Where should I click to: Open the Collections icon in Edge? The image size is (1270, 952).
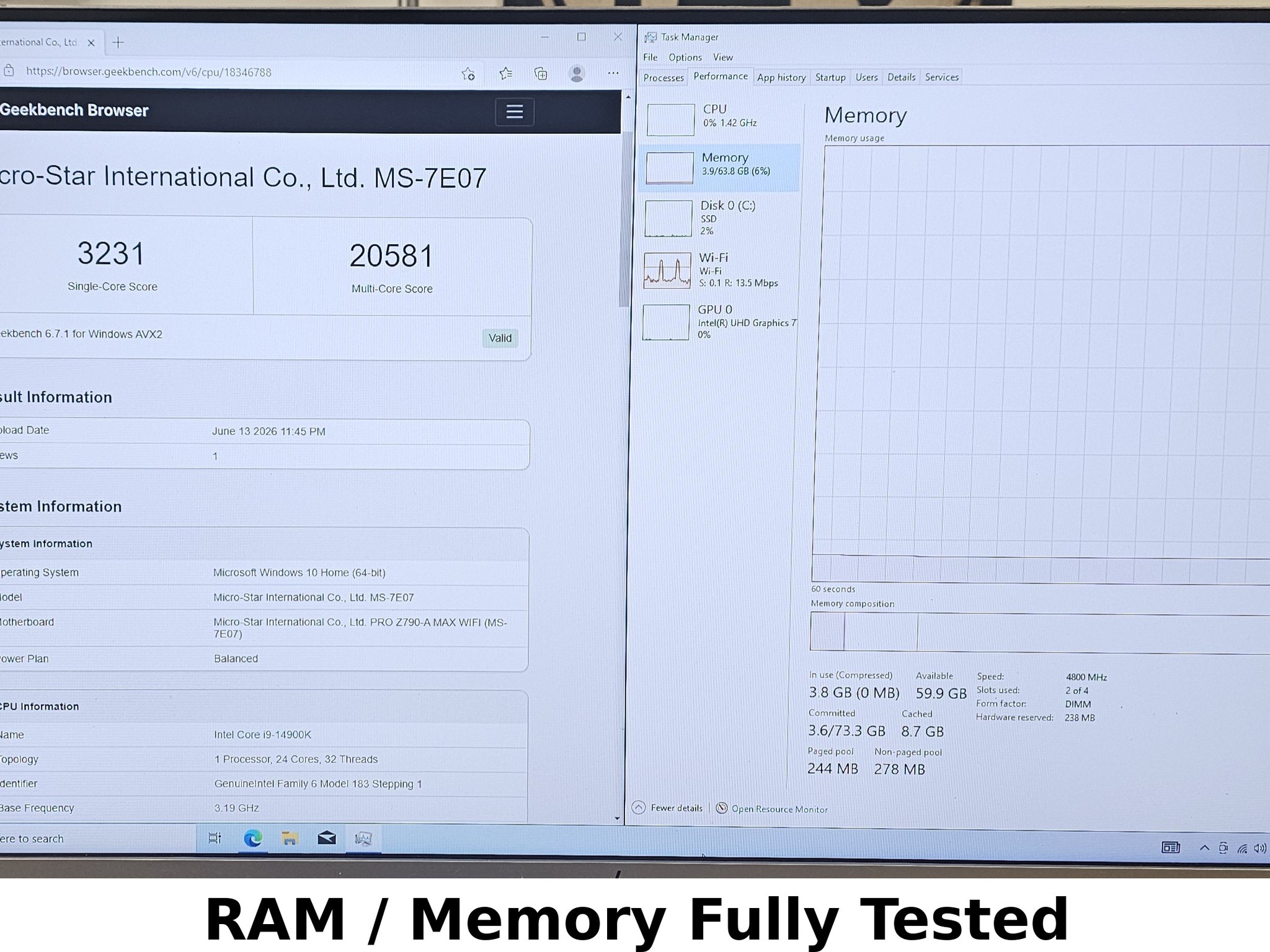pos(541,74)
